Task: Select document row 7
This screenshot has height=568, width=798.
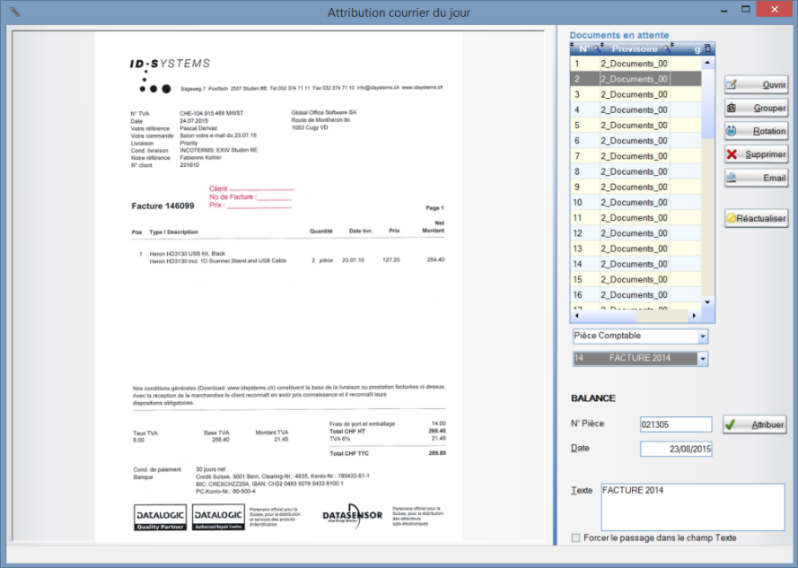Action: pyautogui.click(x=636, y=156)
